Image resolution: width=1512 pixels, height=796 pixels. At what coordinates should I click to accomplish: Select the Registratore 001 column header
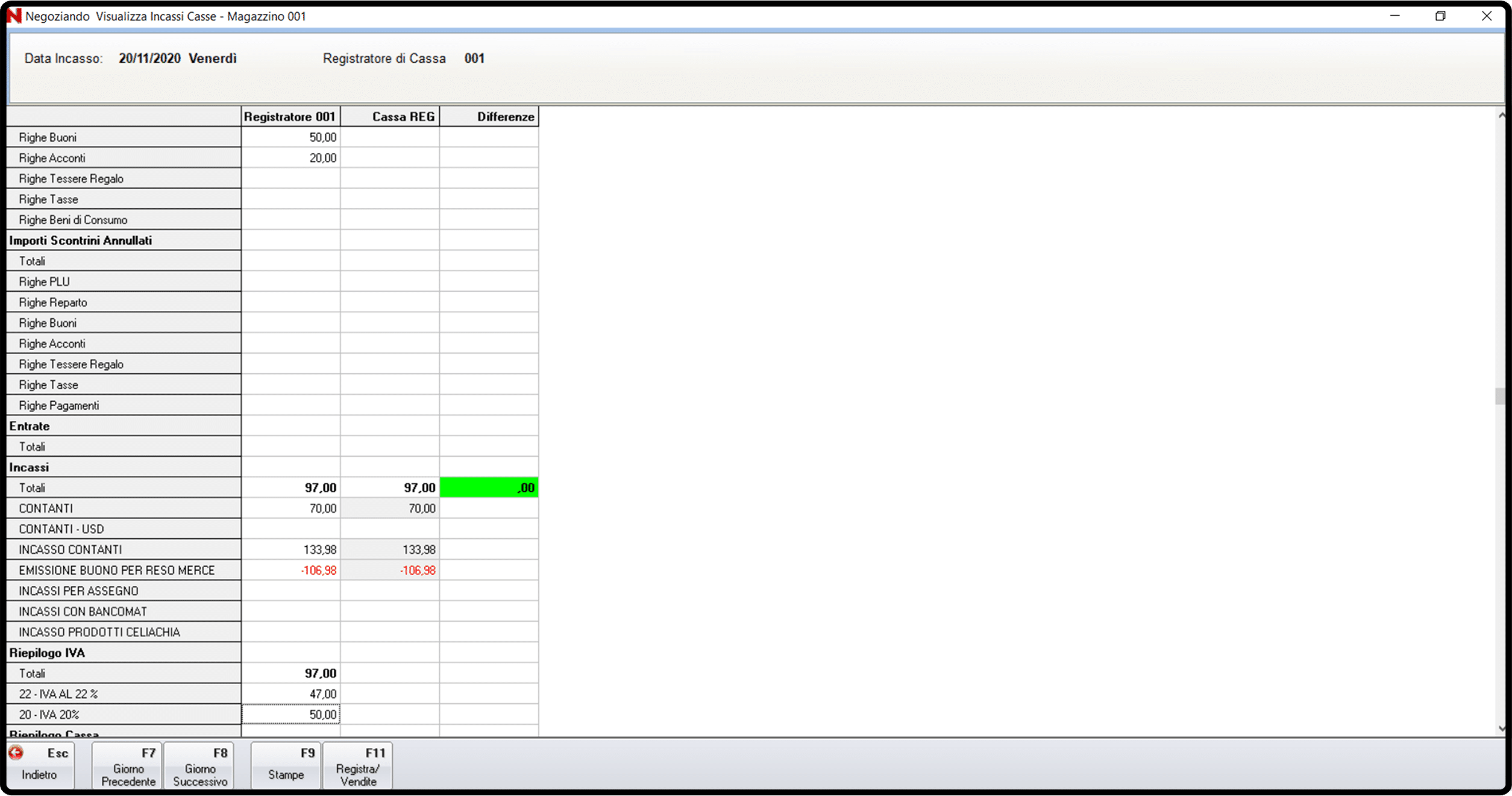(x=290, y=116)
